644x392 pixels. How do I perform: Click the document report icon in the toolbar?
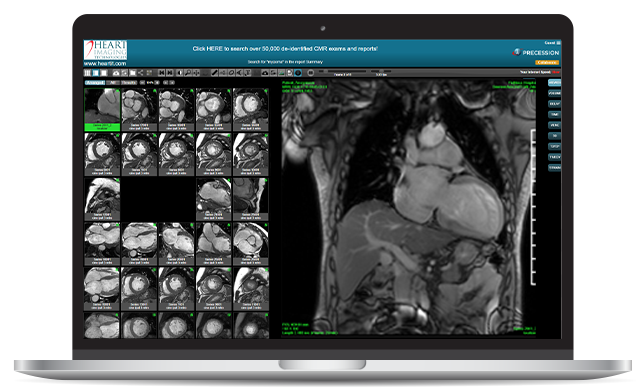point(290,73)
